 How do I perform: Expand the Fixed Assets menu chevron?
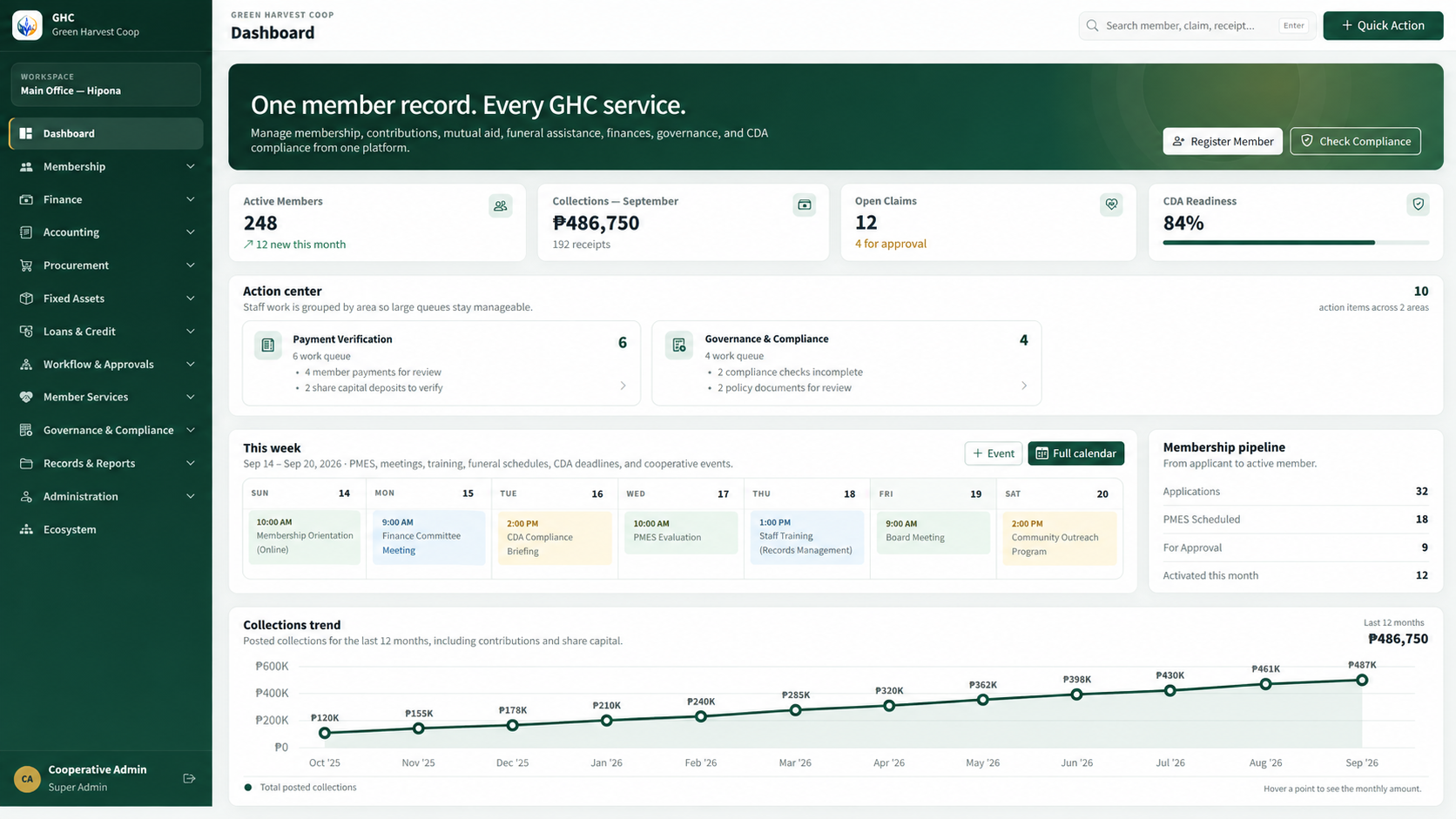[x=190, y=299]
